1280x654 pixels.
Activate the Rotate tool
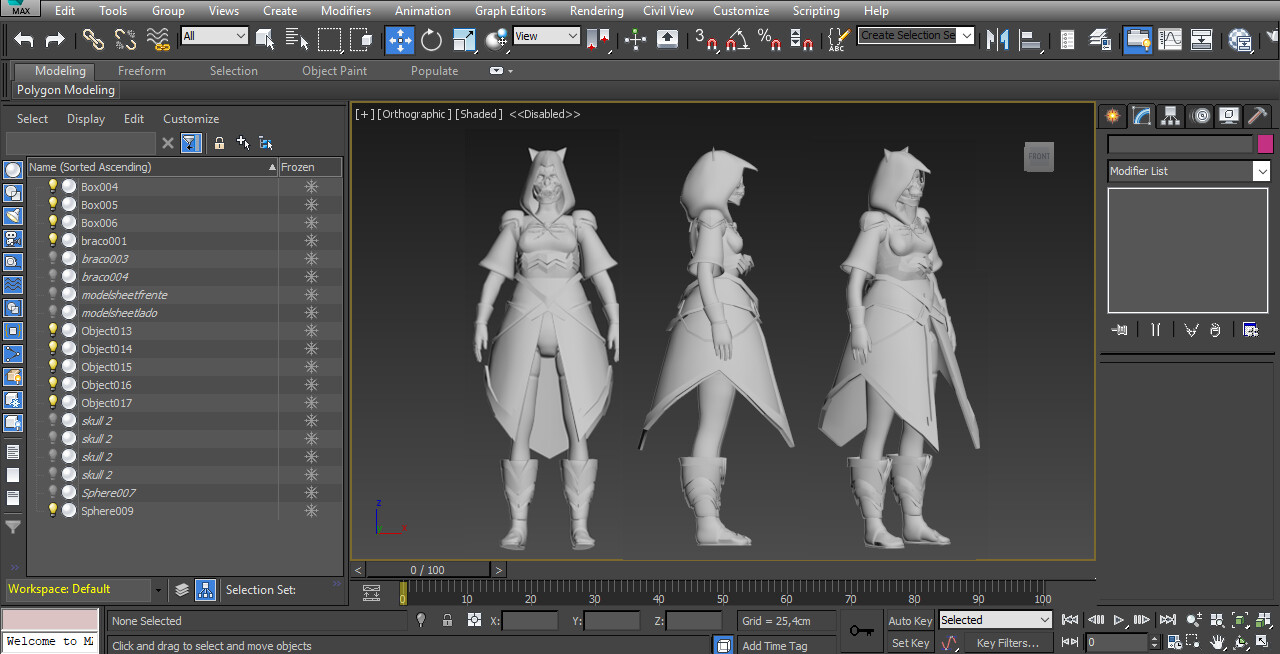430,40
